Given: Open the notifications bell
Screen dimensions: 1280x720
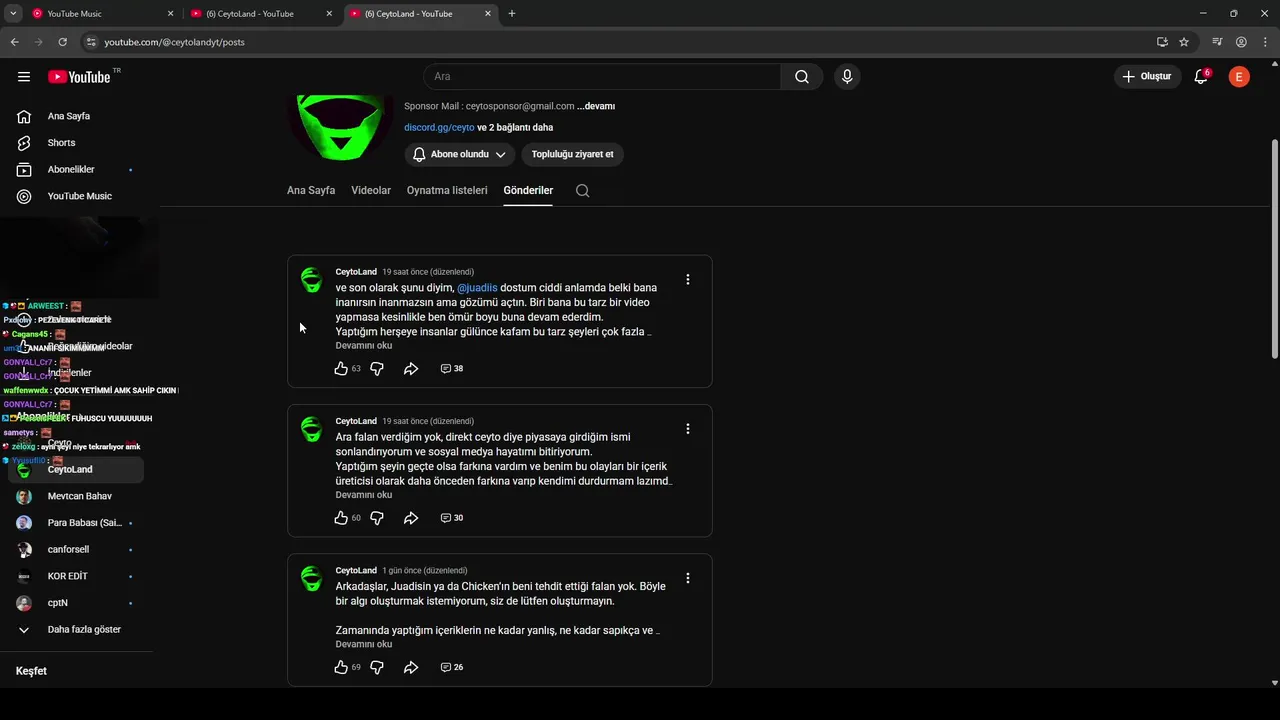Looking at the screenshot, I should [1202, 77].
